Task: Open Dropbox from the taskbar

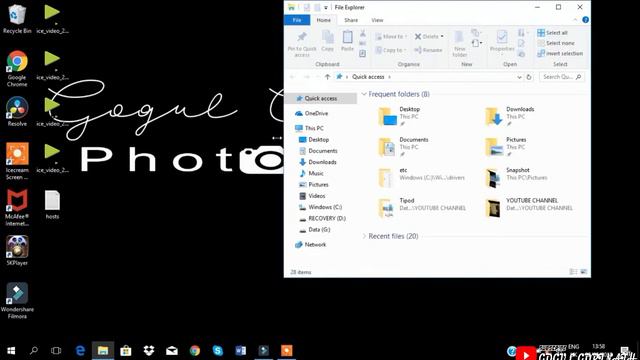Action: pyautogui.click(x=149, y=350)
